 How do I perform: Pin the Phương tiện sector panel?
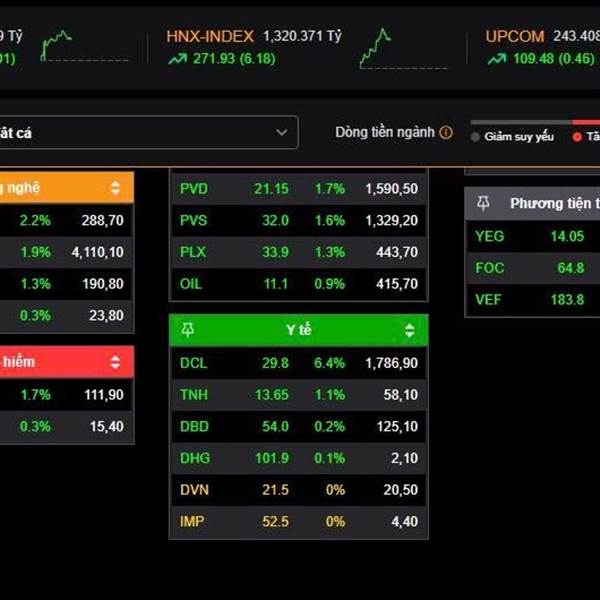coord(483,204)
